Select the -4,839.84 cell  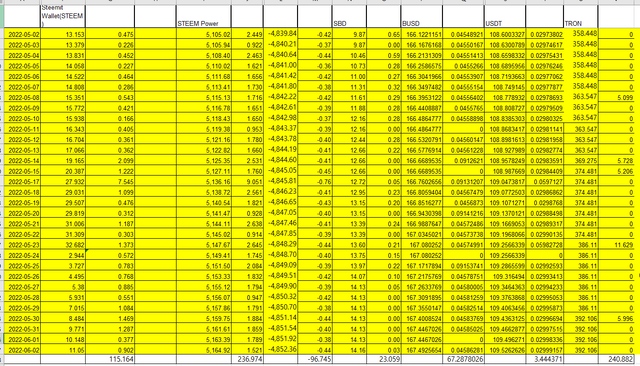click(281, 33)
